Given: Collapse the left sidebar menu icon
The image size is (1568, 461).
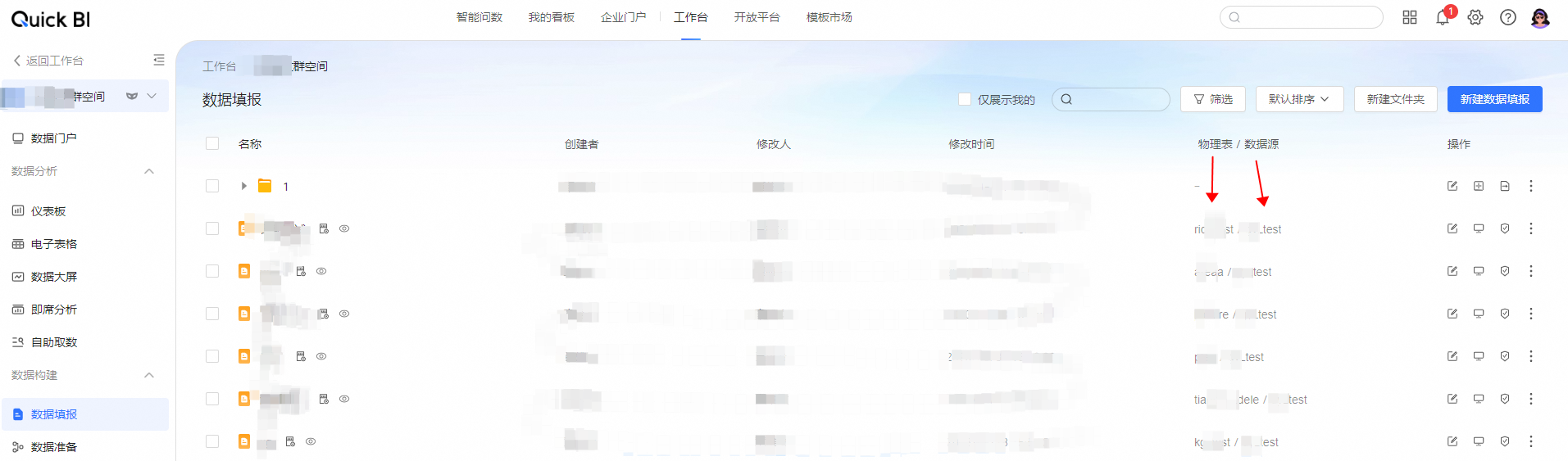Looking at the screenshot, I should click(159, 60).
